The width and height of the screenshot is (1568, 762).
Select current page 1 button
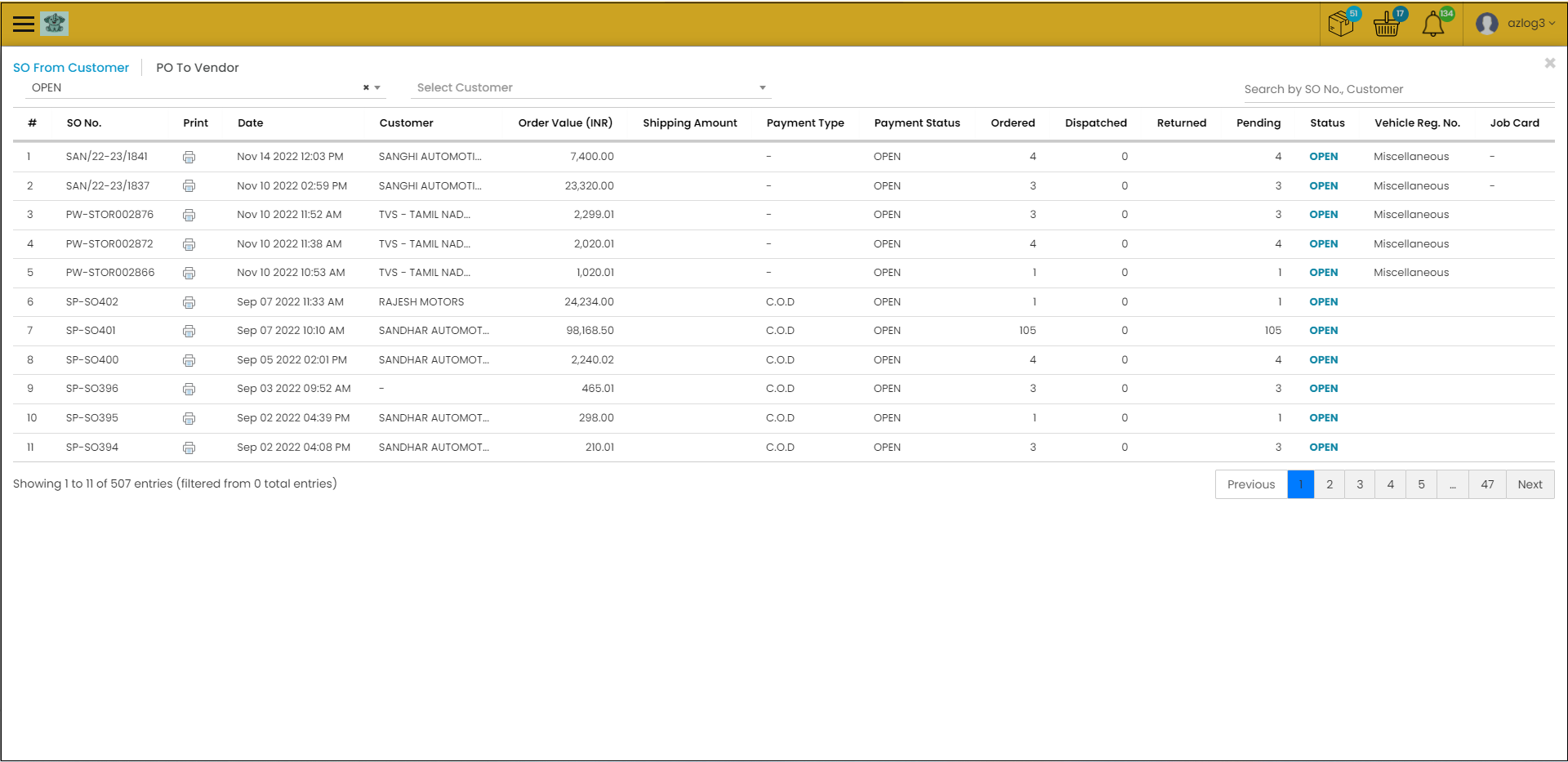[x=1301, y=484]
